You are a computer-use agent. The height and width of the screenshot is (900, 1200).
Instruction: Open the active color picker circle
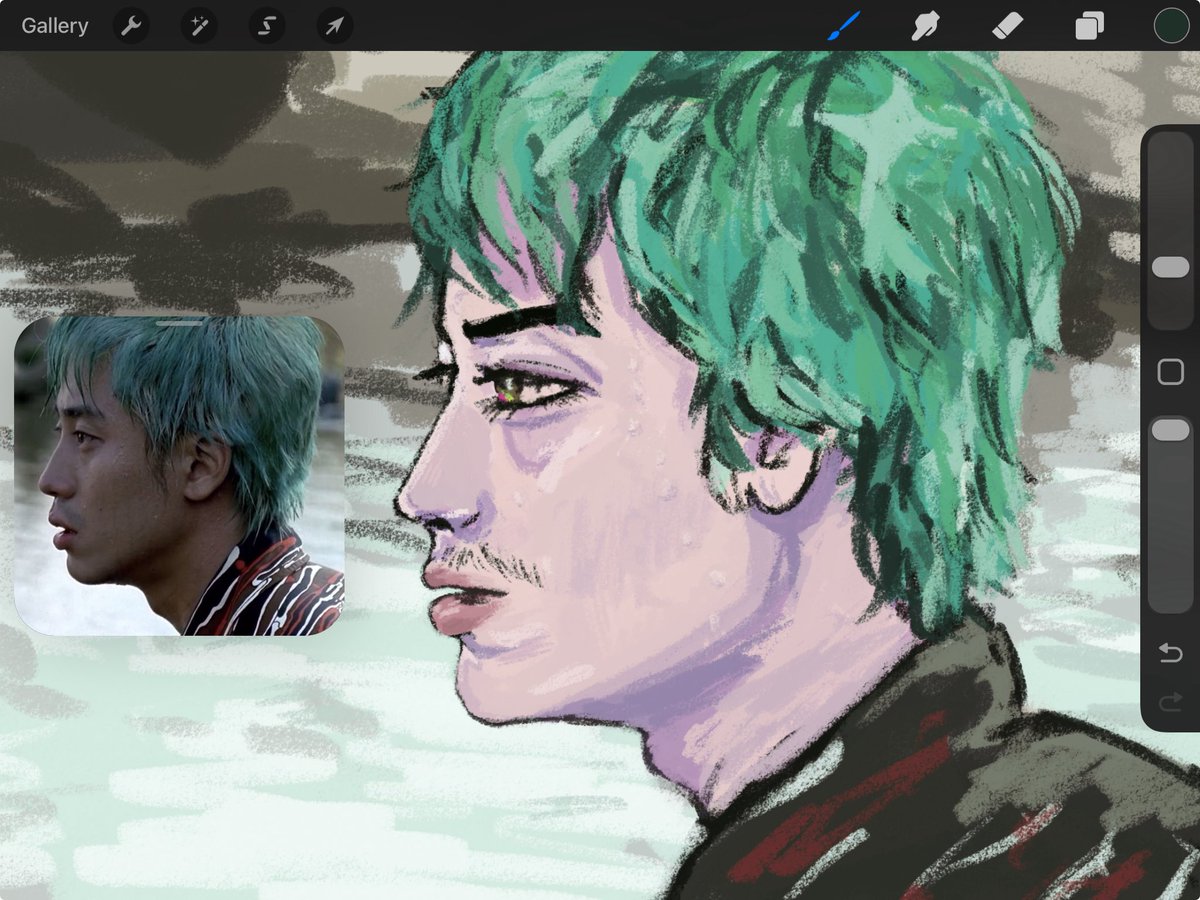[x=1171, y=26]
